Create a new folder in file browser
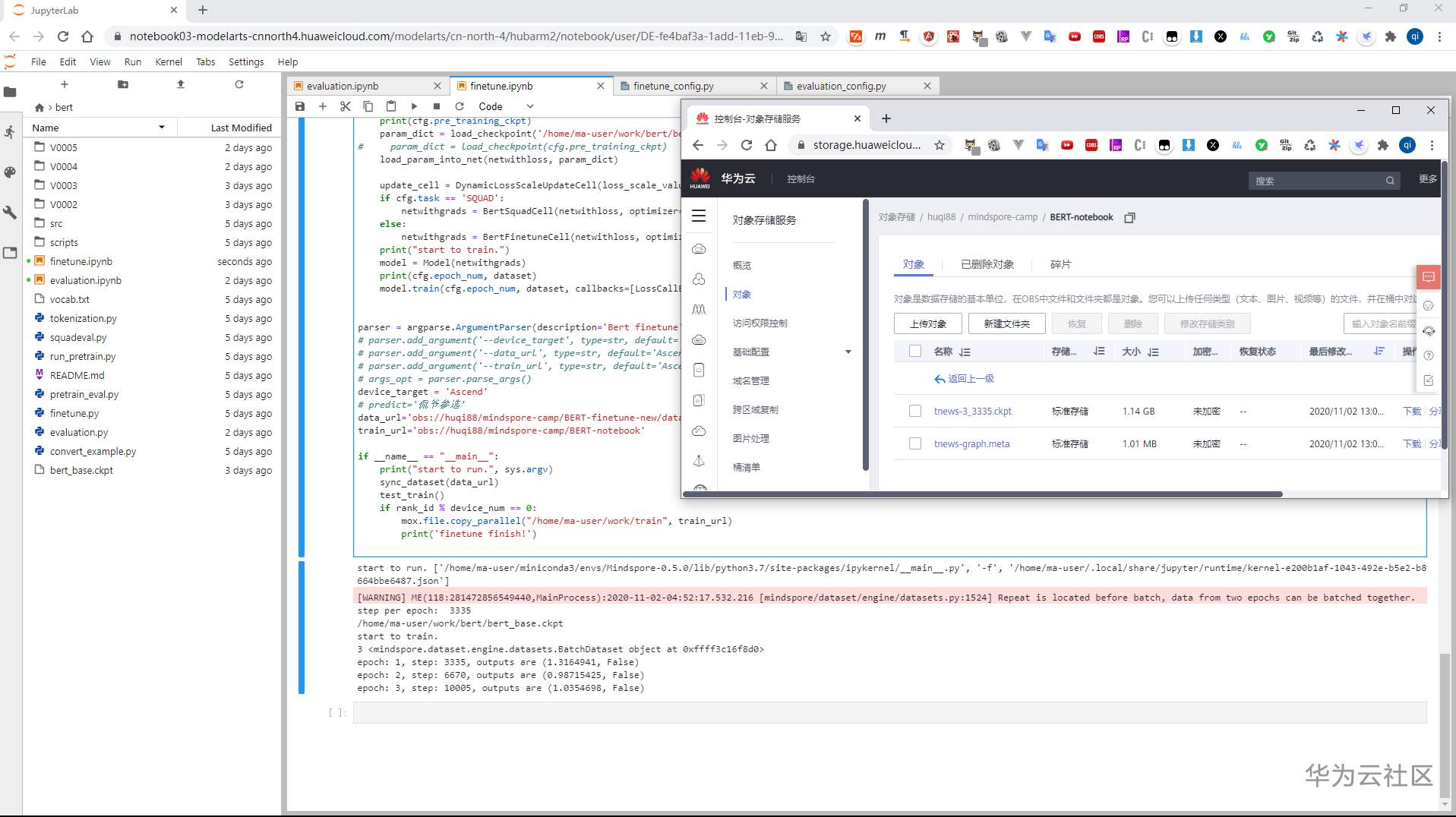The width and height of the screenshot is (1456, 817). tap(122, 84)
